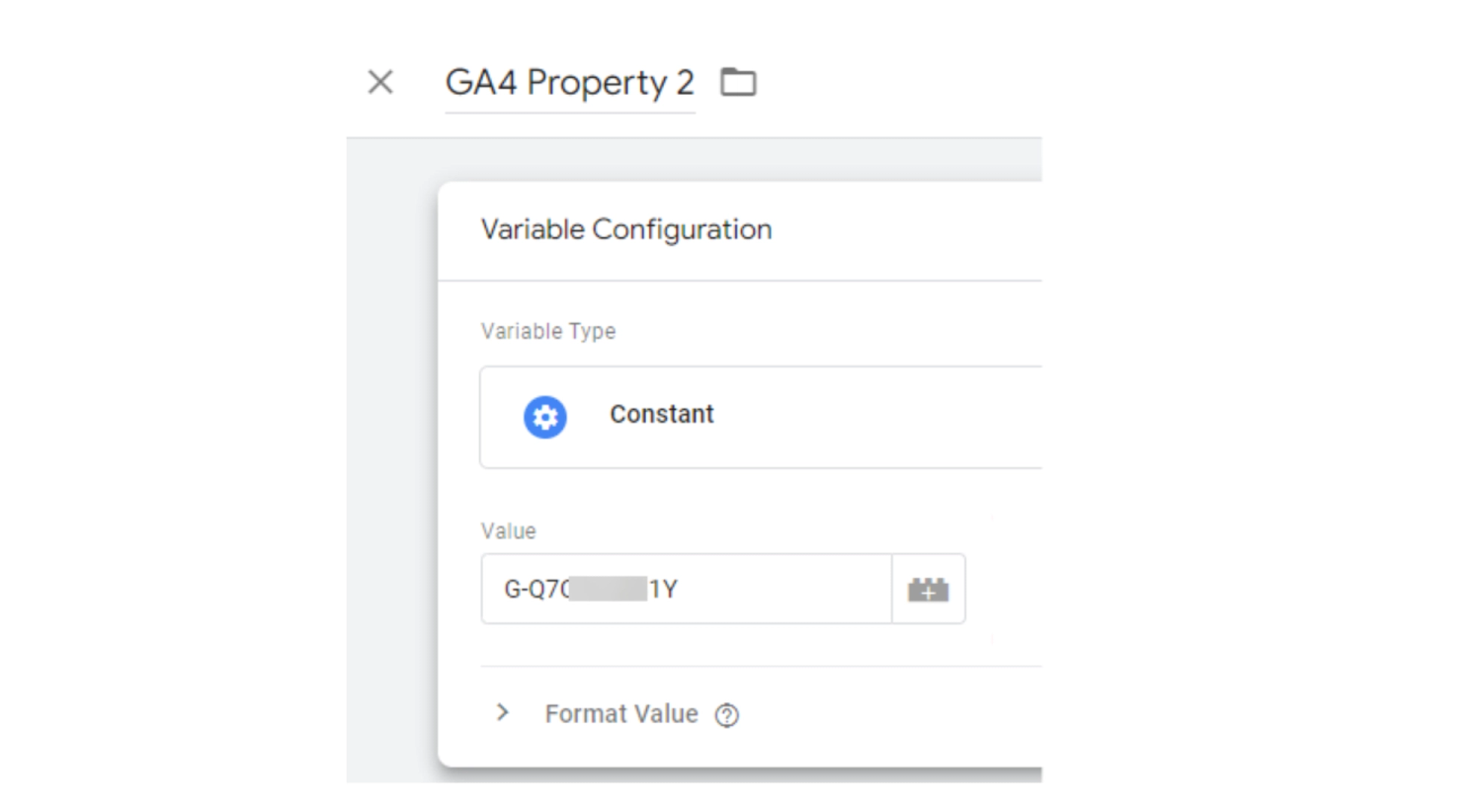The image size is (1482, 812).
Task: Click the Variable Configuration heading
Action: click(626, 230)
